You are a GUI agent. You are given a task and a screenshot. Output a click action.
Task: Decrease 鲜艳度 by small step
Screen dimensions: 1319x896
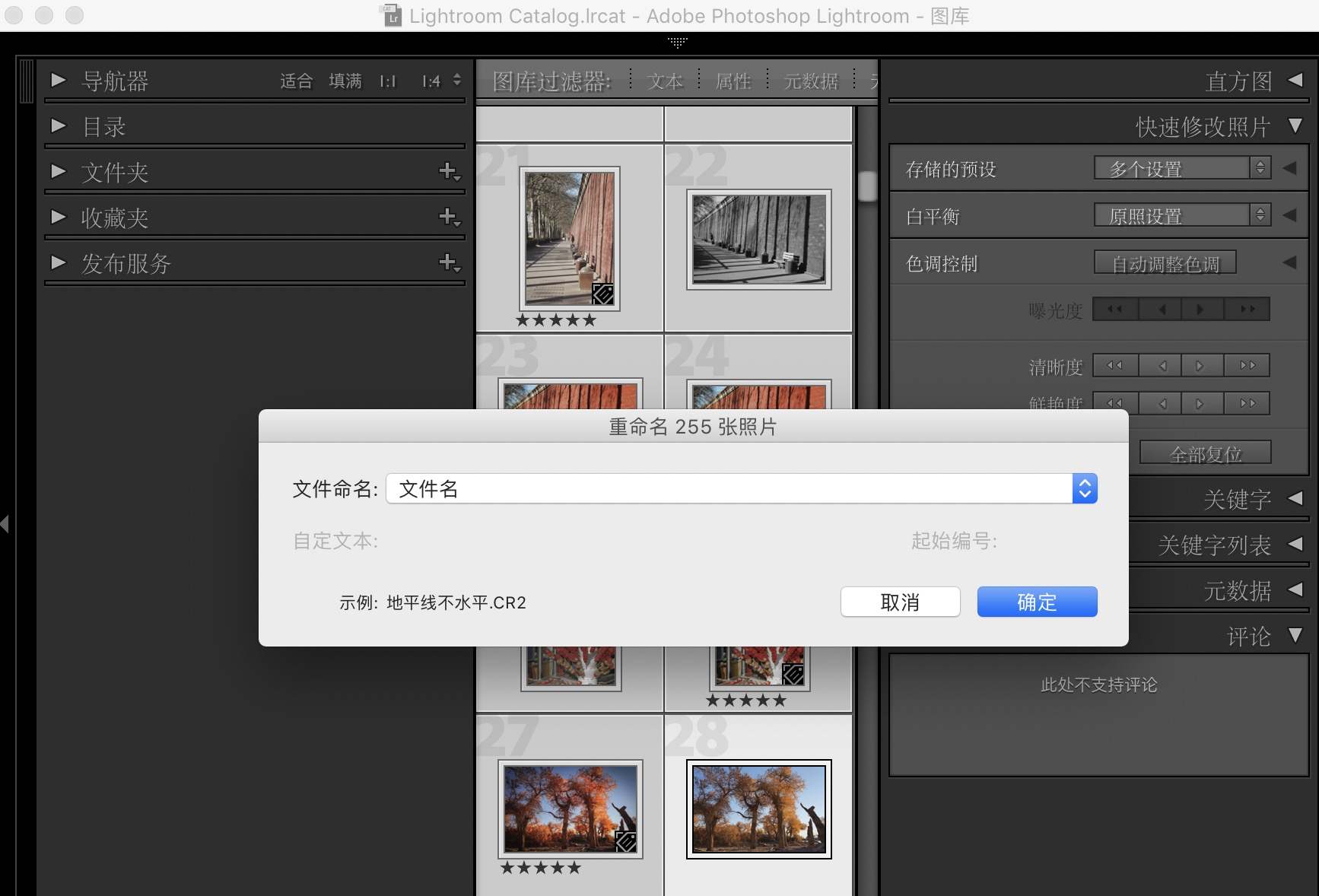(x=1160, y=403)
